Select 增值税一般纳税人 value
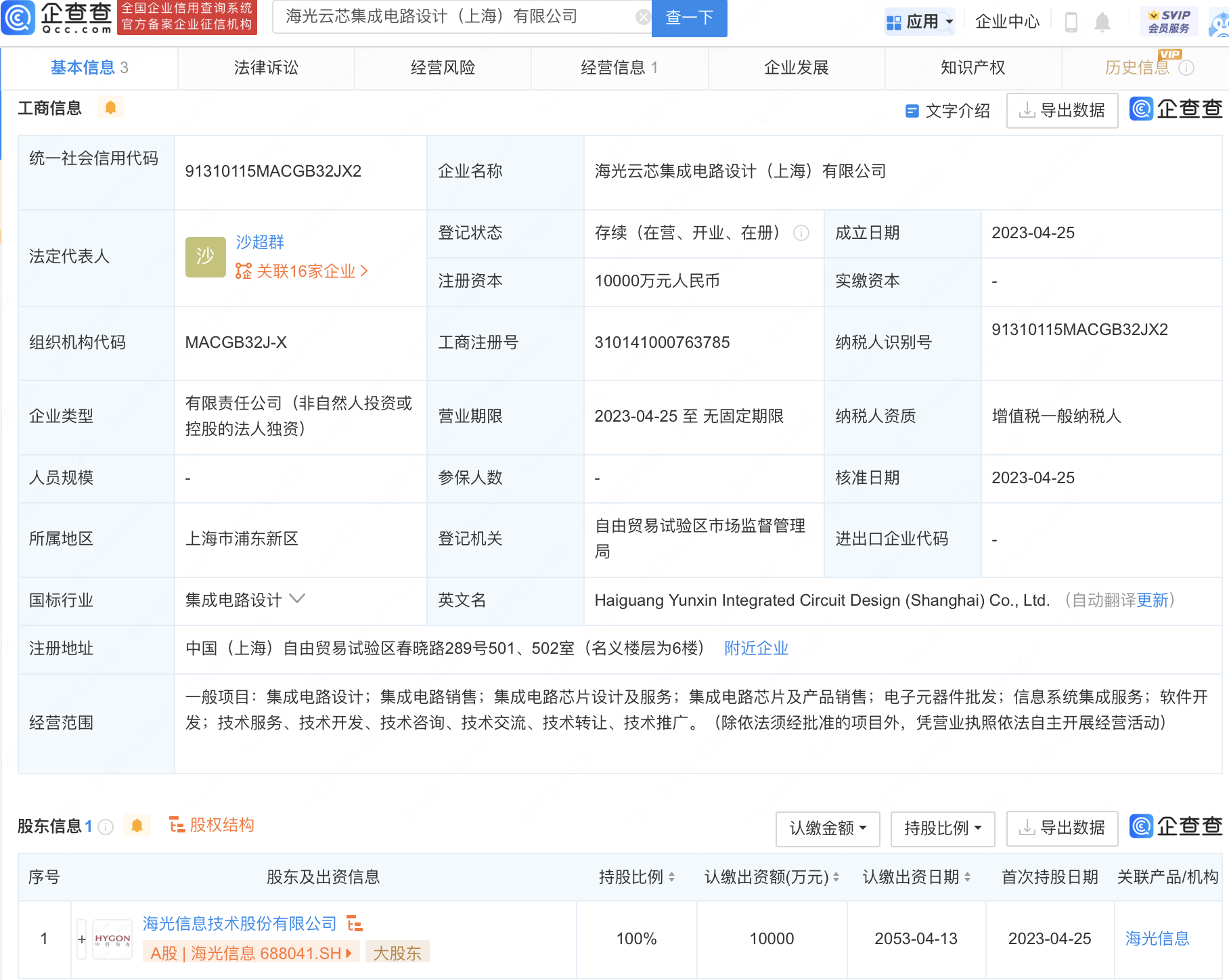This screenshot has height=980, width=1229. pos(1056,416)
